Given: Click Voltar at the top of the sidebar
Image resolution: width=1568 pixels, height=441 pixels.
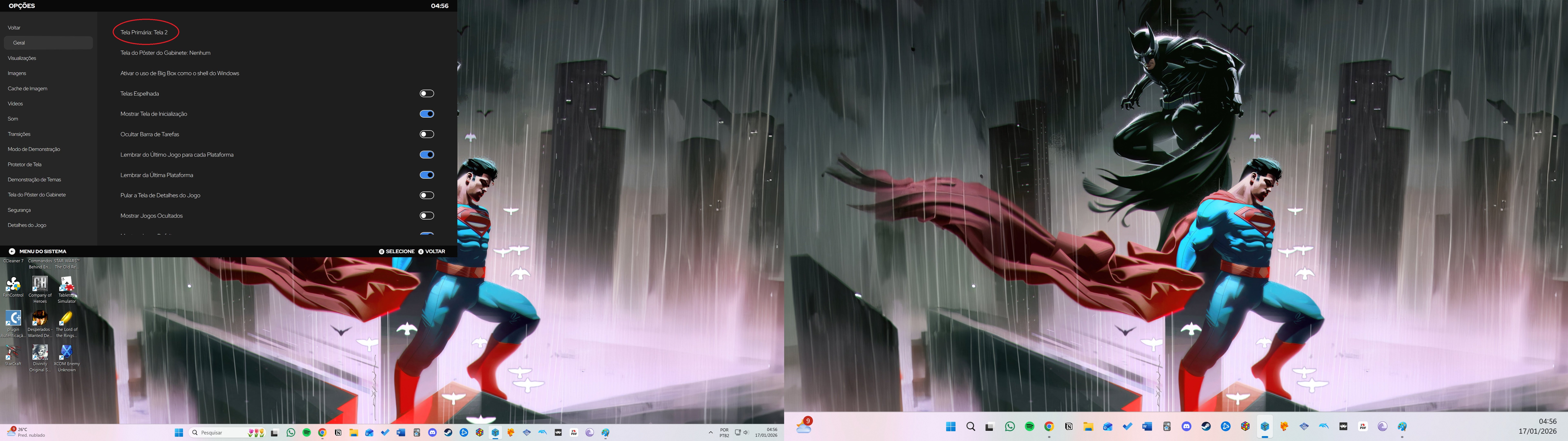Looking at the screenshot, I should [x=14, y=27].
